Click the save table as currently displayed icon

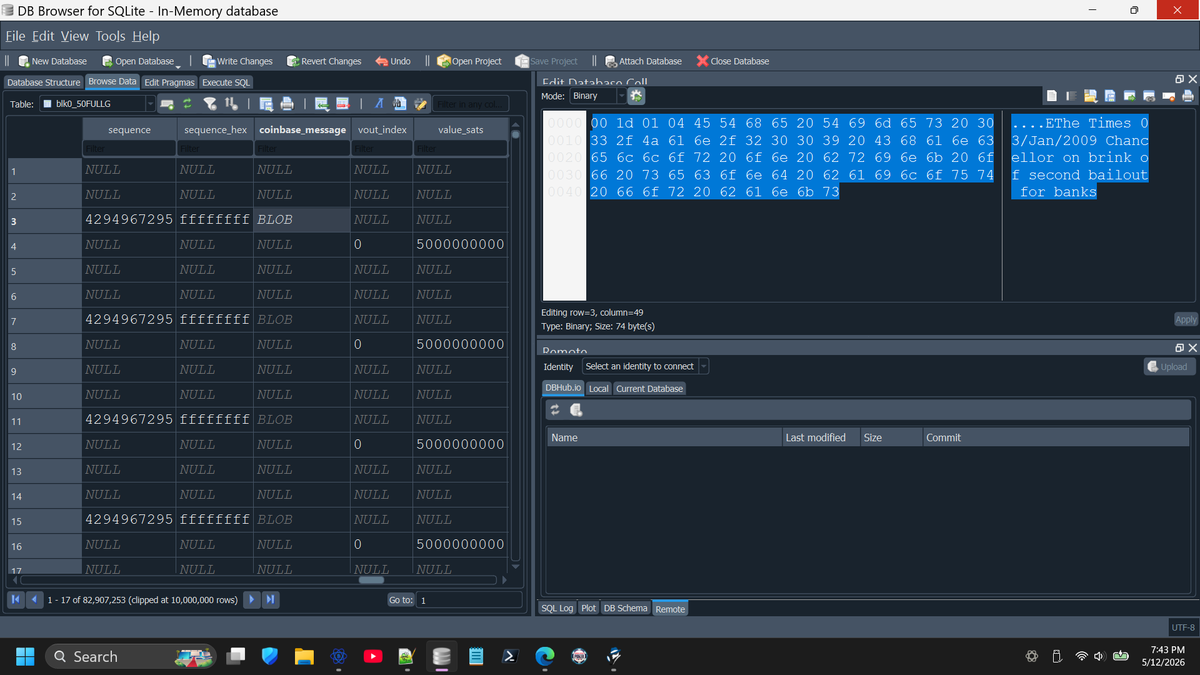pyautogui.click(x=266, y=104)
